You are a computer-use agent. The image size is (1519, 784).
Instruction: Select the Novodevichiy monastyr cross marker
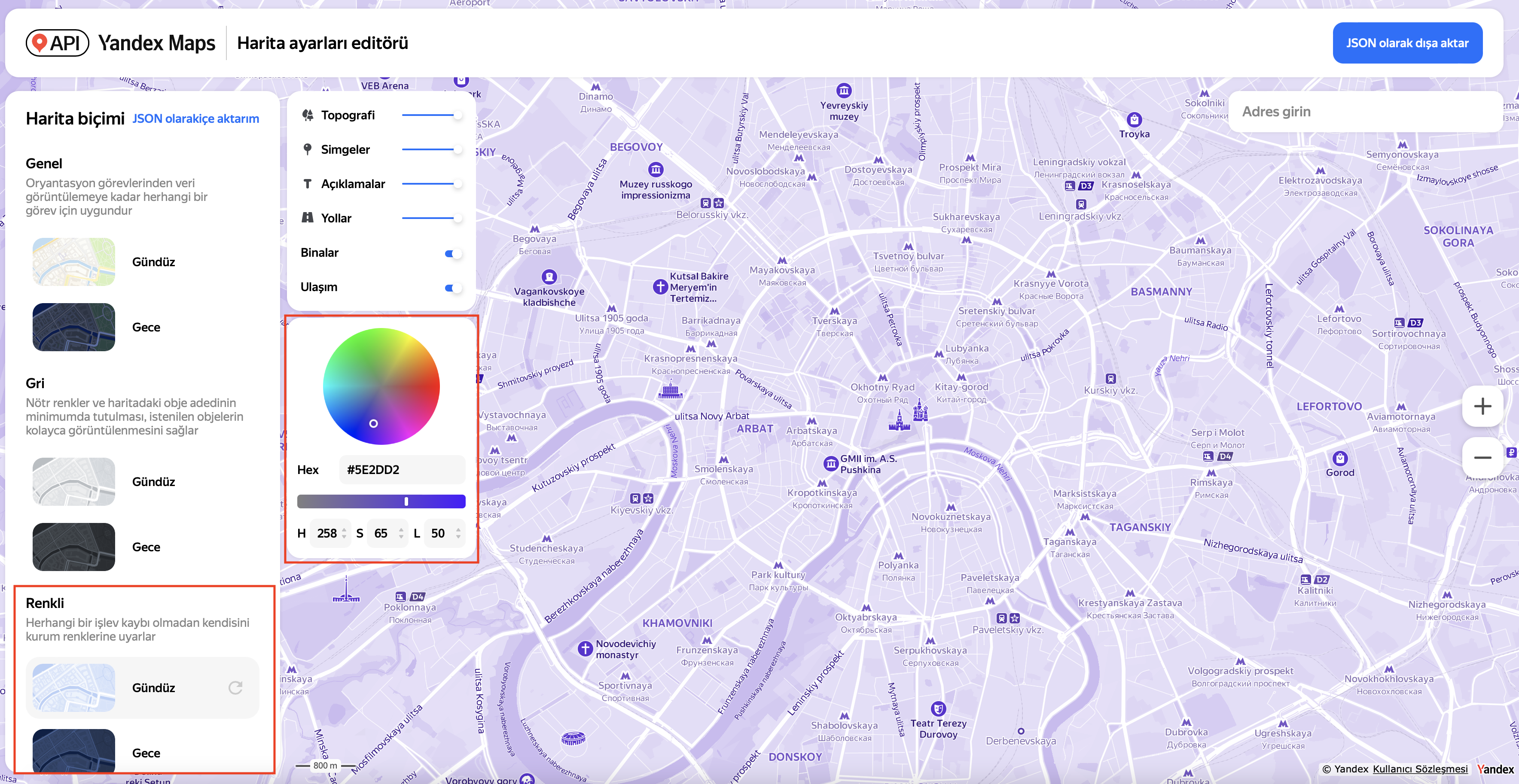coord(585,649)
